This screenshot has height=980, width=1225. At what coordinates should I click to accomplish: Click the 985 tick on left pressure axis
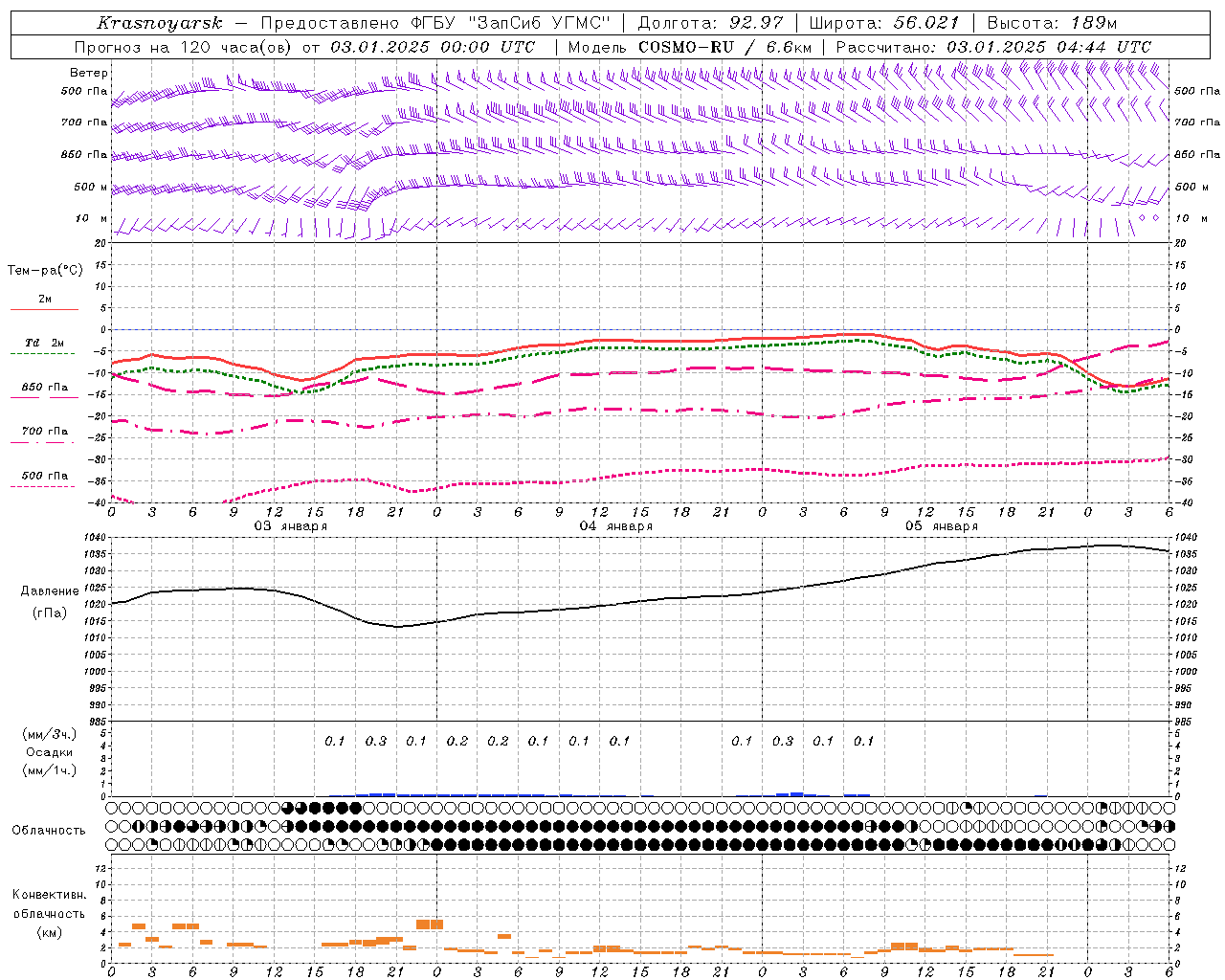[98, 722]
